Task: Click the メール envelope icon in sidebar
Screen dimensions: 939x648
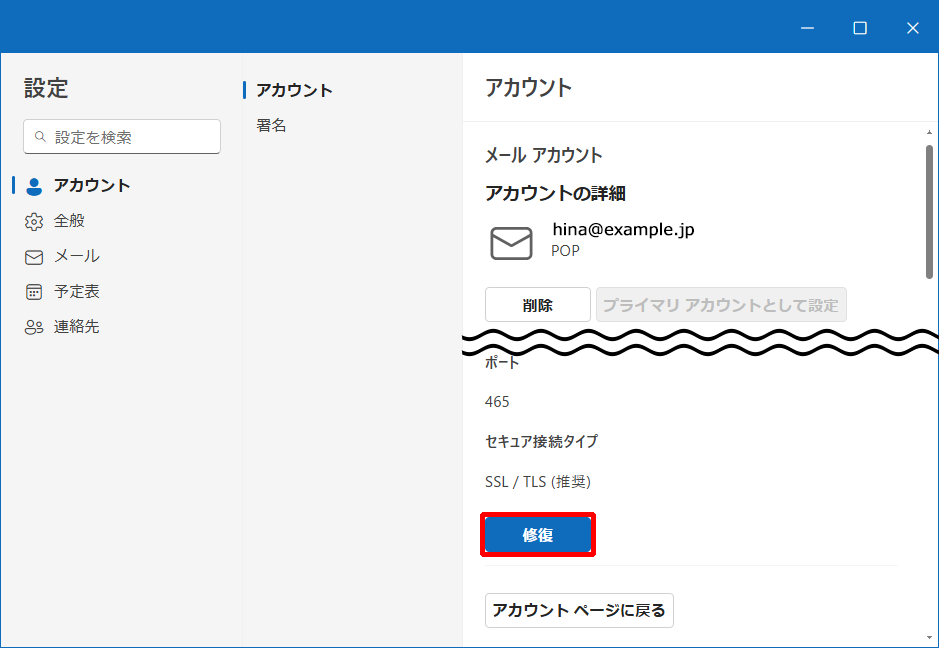Action: click(x=34, y=258)
